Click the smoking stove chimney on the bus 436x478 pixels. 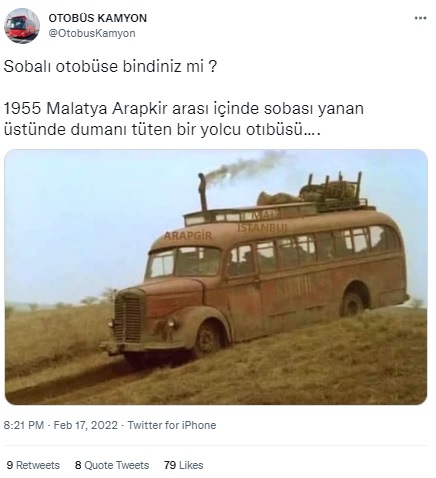pos(202,192)
